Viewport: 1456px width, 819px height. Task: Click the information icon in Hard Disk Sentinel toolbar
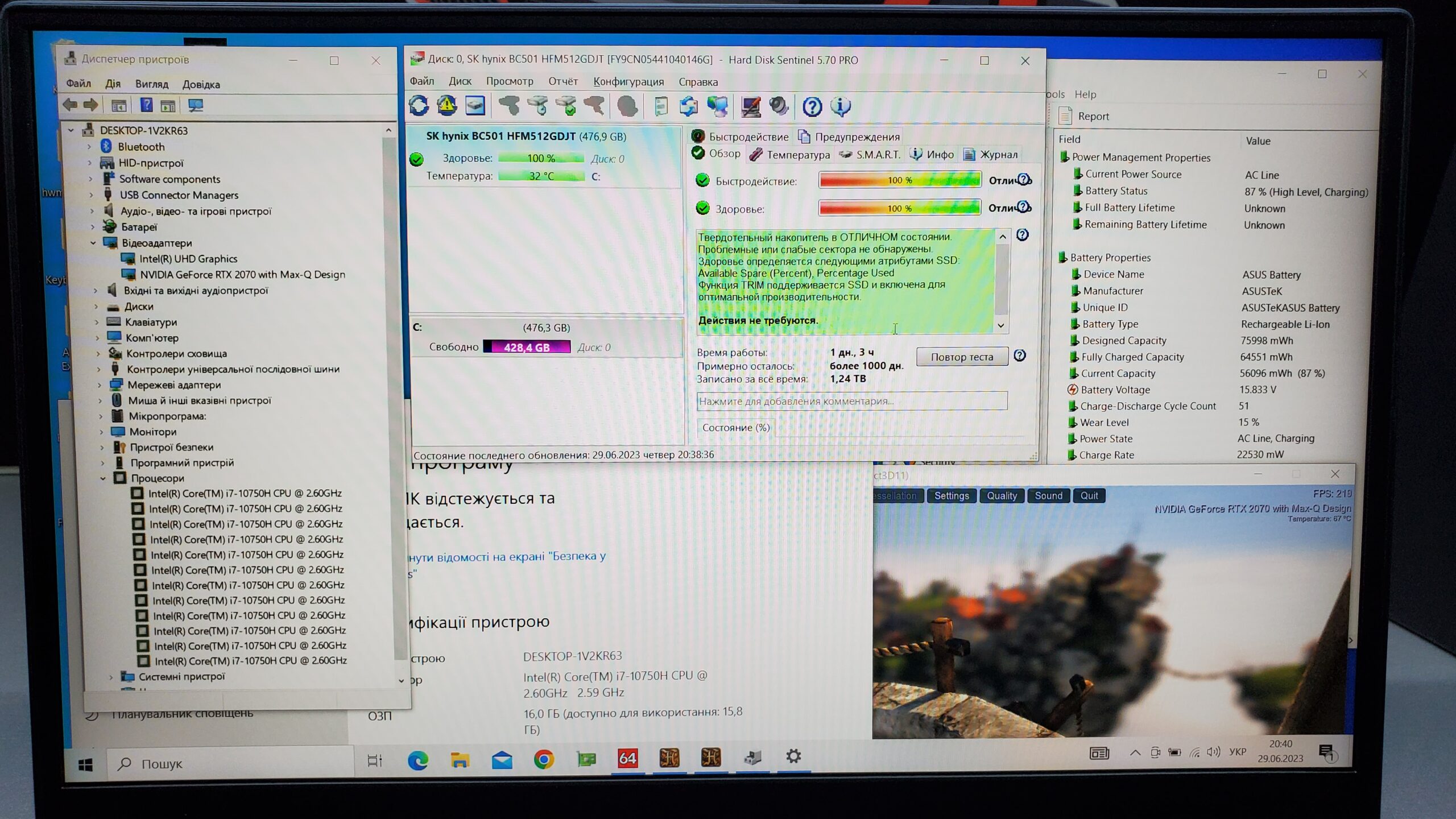pos(840,106)
